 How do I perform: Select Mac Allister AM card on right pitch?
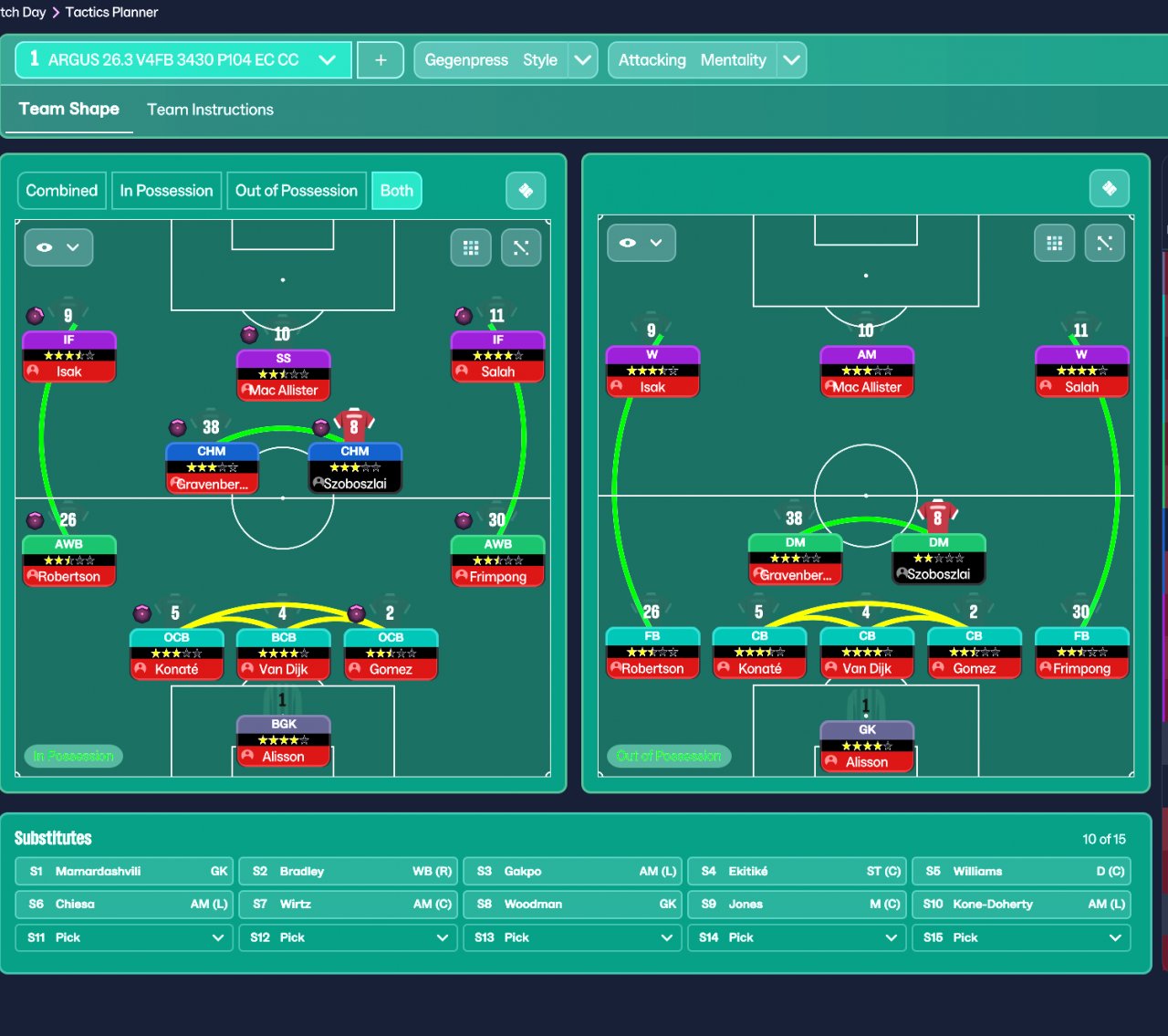pos(867,371)
